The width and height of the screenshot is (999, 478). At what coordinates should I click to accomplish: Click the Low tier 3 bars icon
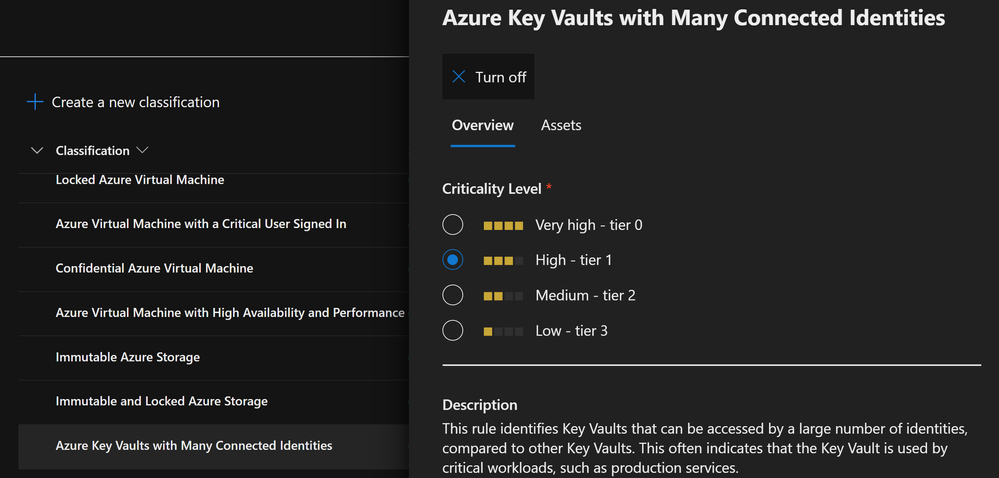click(503, 331)
